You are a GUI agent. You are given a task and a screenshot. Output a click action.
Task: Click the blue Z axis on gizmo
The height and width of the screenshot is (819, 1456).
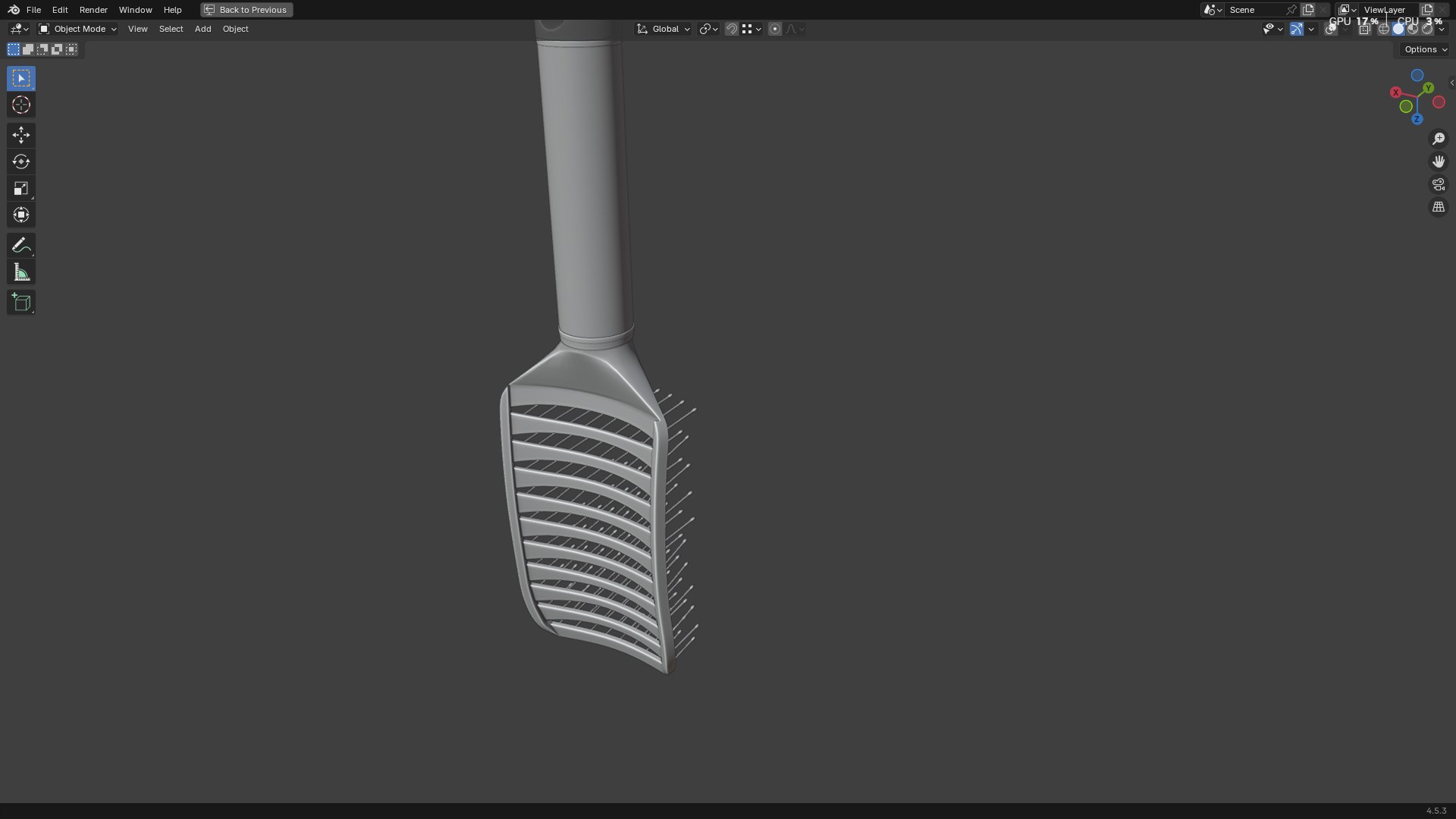(1417, 119)
